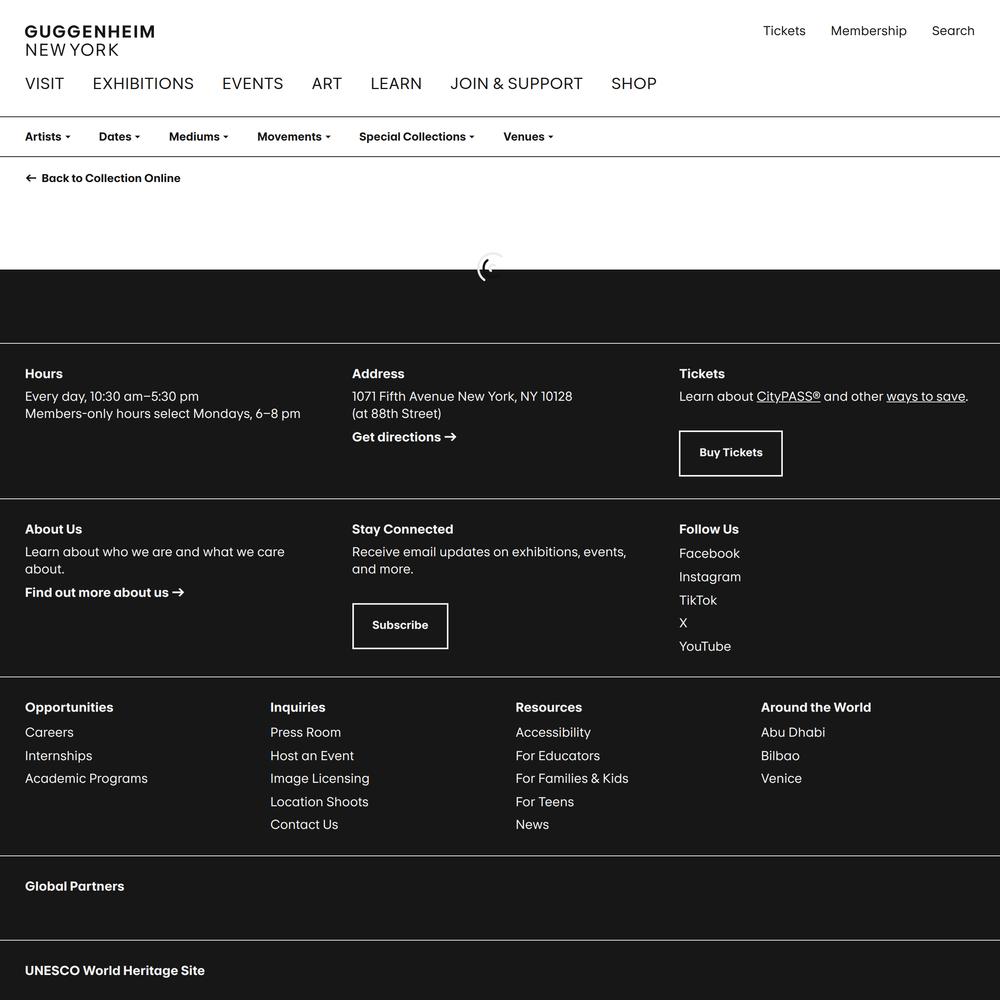
Task: Click the Guggenheim New York logo
Action: click(90, 41)
